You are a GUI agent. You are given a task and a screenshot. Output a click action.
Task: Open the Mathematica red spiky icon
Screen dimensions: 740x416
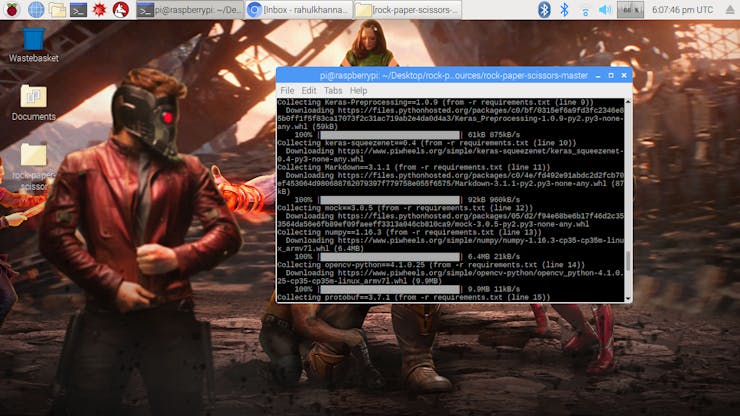point(99,9)
